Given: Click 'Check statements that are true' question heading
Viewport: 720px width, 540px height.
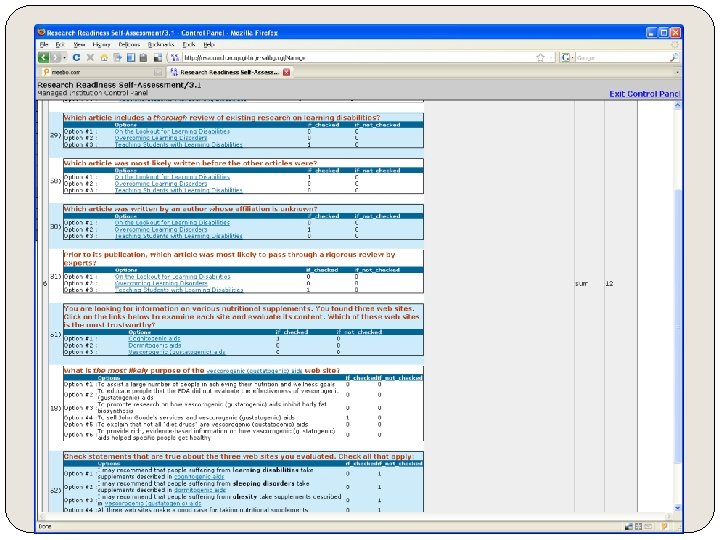Looking at the screenshot, I should pos(238,456).
